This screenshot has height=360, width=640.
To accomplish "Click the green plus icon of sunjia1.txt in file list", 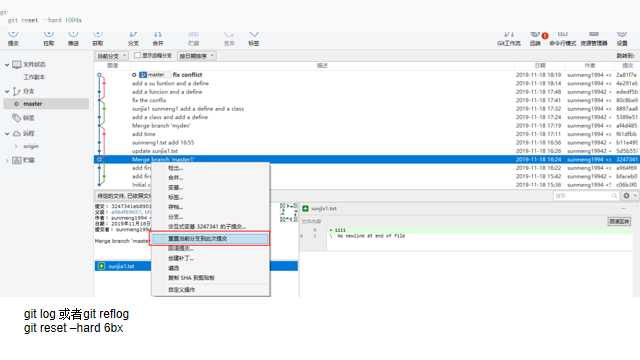I will pyautogui.click(x=102, y=266).
